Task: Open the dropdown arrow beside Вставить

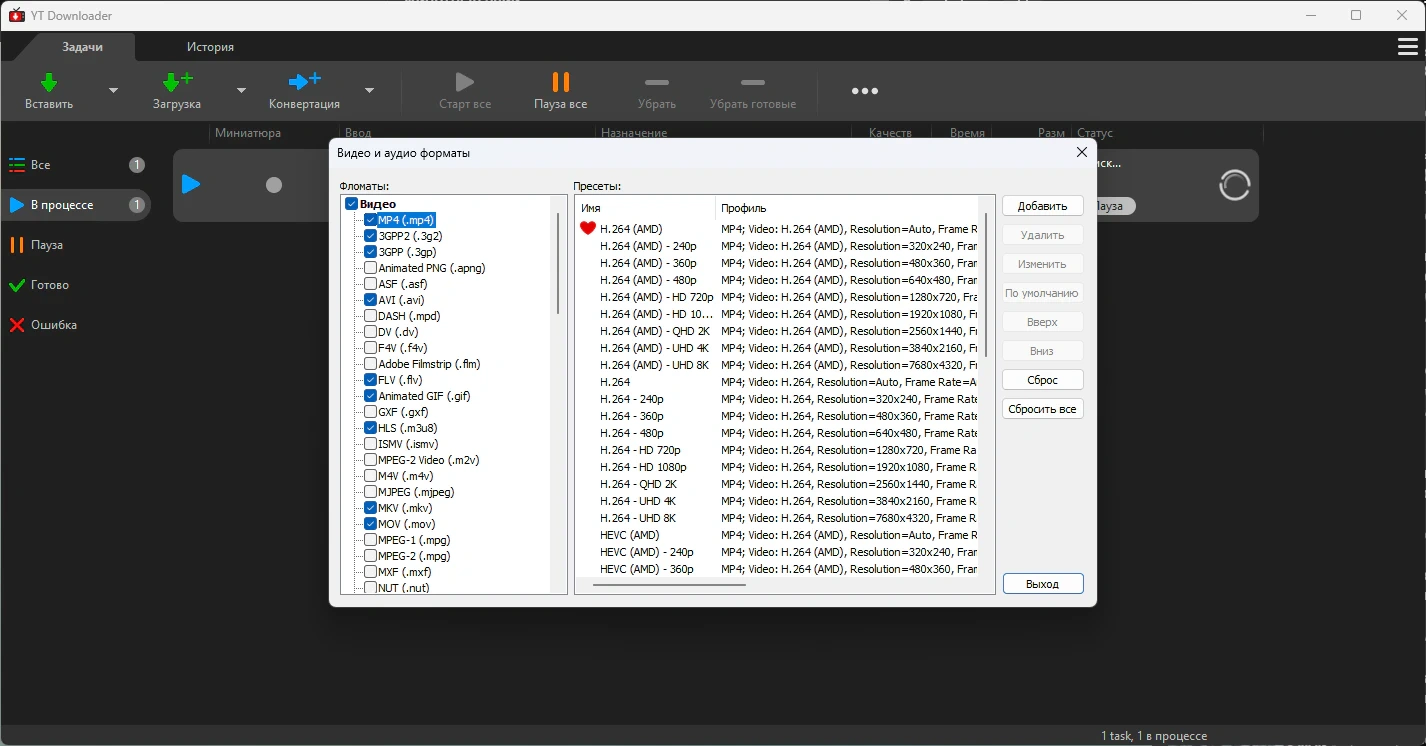Action: tap(113, 90)
